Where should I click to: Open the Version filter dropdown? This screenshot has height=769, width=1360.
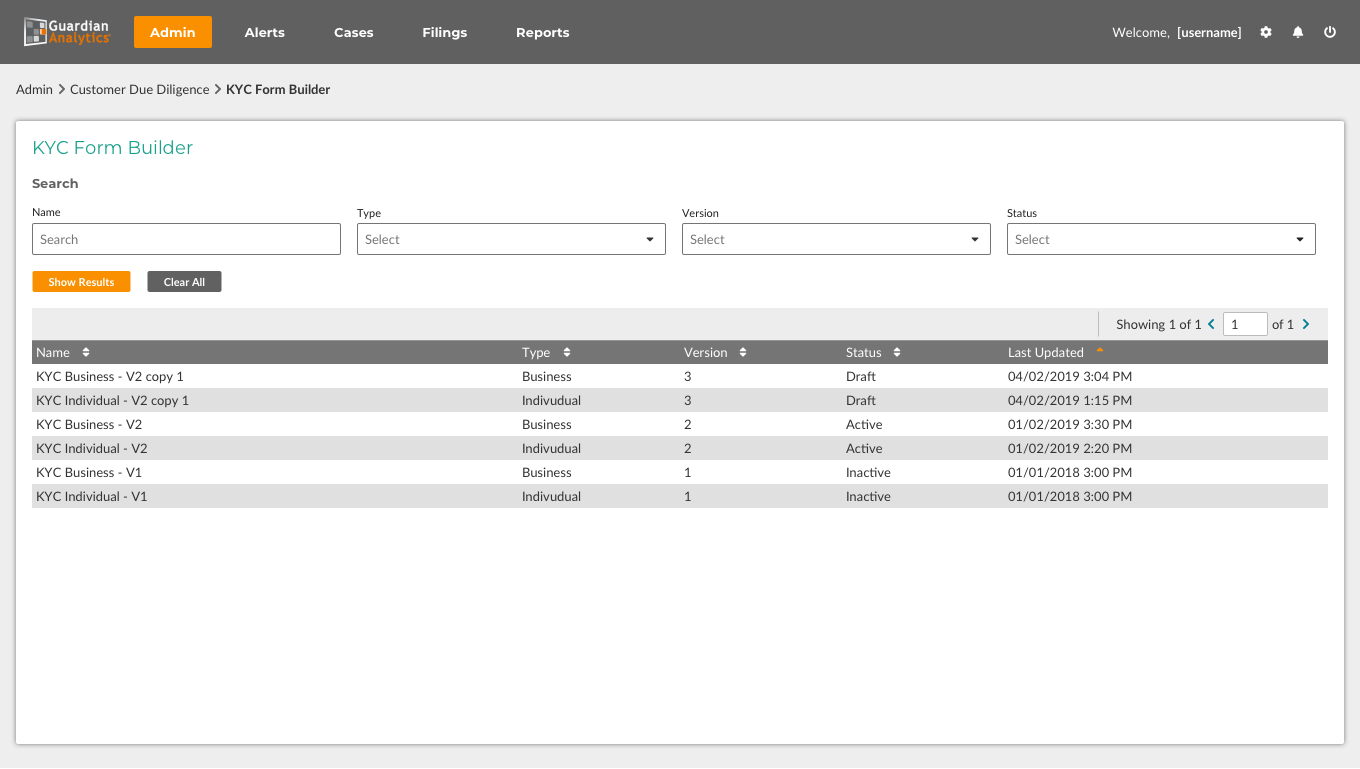pyautogui.click(x=836, y=239)
